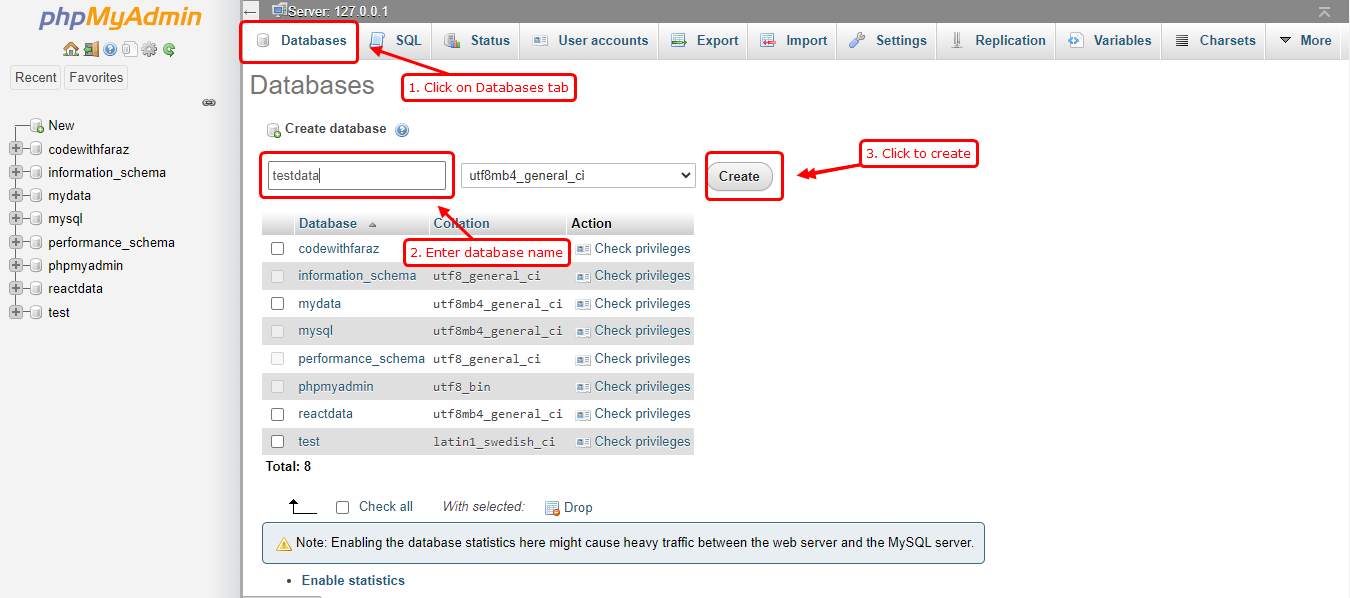Check privileges for the test row
Screen dimensions: 1350x598
634,441
